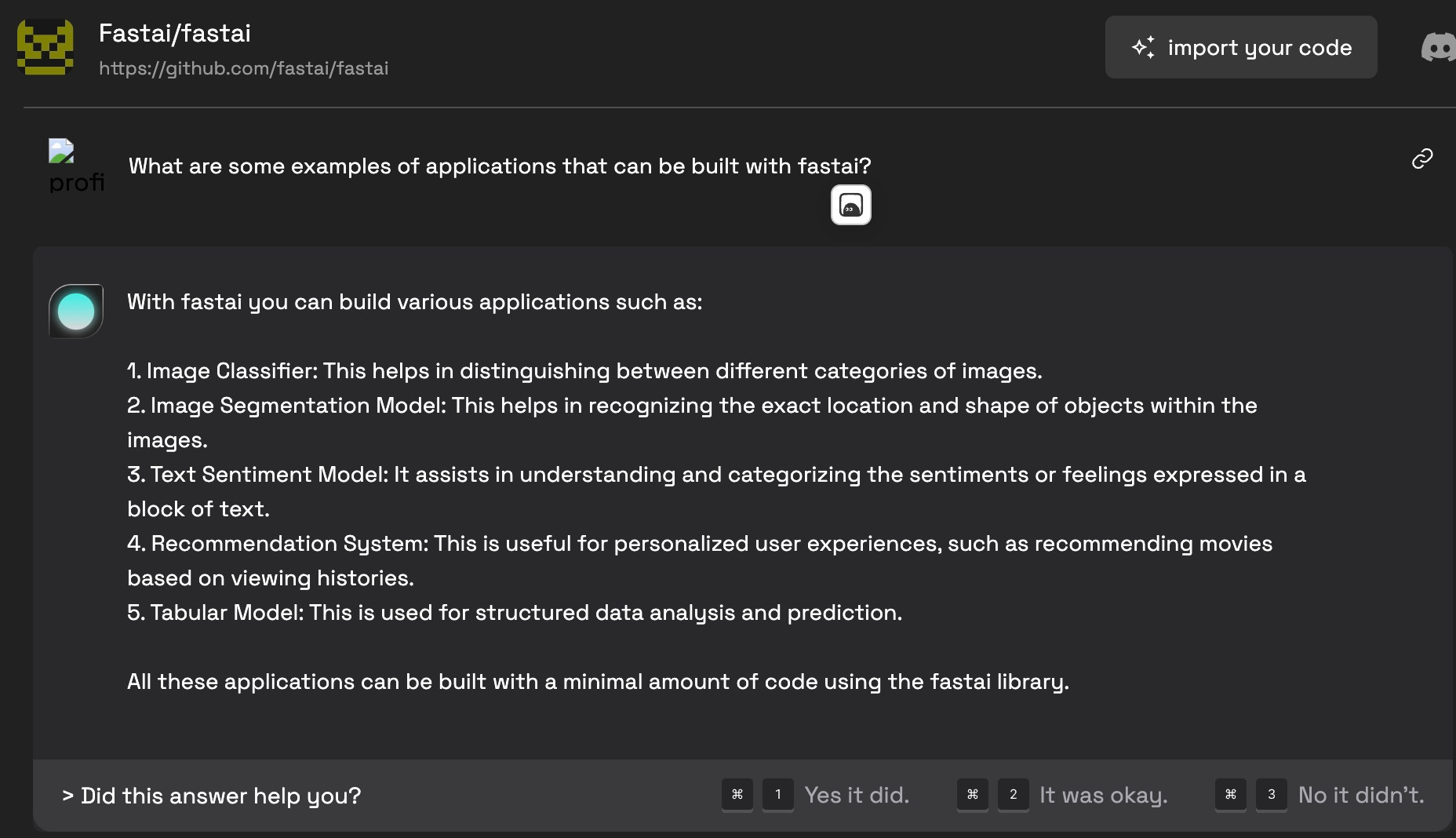
Task: Click the command key badge next to Yes
Action: tap(737, 795)
